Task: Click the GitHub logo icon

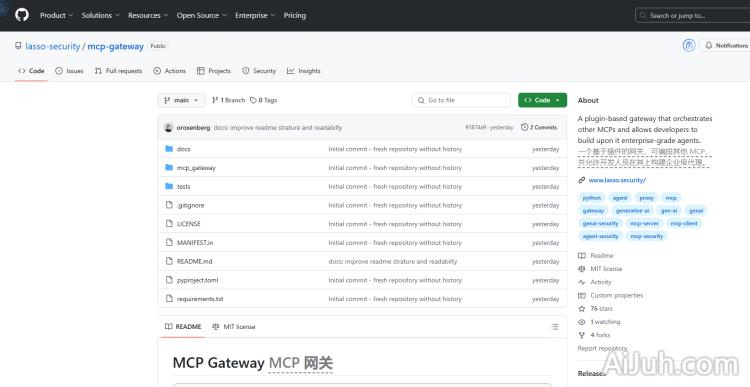Action: click(22, 15)
